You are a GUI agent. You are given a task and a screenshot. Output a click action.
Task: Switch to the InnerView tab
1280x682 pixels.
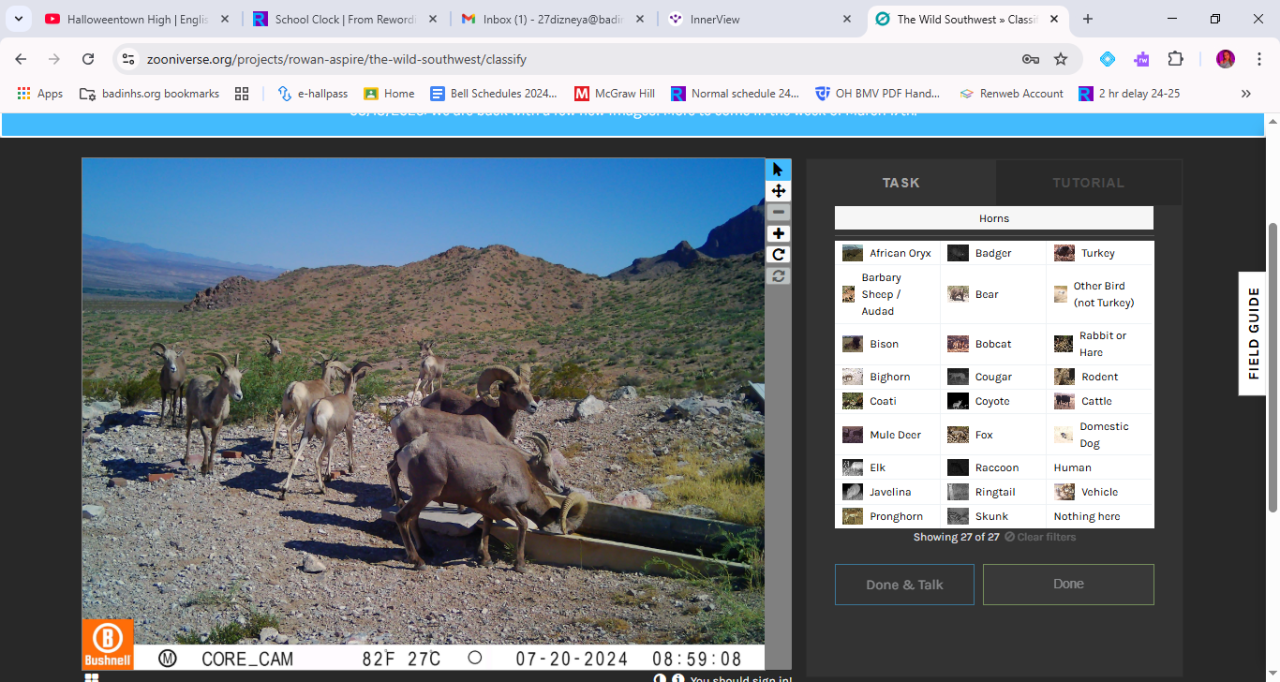click(761, 19)
